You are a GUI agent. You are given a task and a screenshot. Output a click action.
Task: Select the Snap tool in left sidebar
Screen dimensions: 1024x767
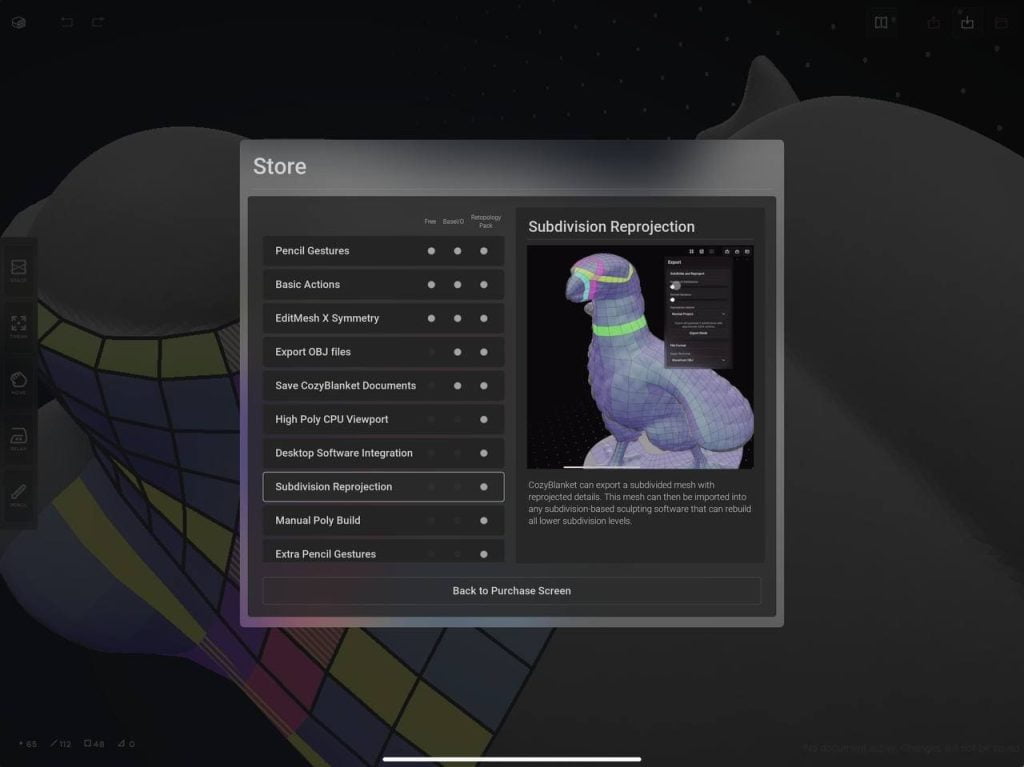(19, 268)
